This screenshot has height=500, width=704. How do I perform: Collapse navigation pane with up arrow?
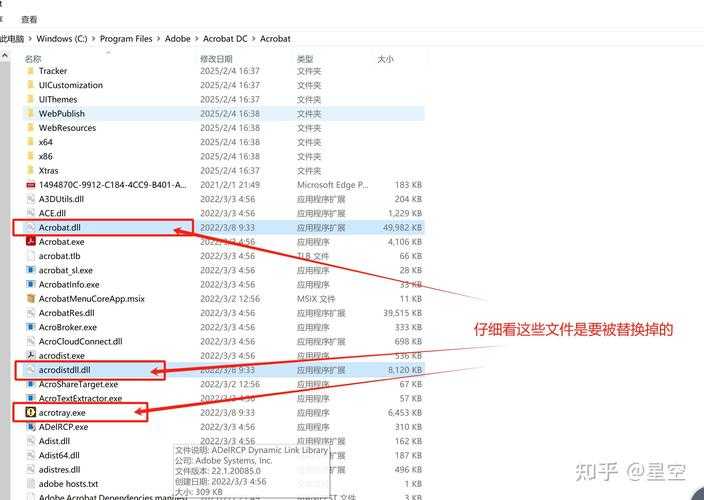[x=4, y=55]
